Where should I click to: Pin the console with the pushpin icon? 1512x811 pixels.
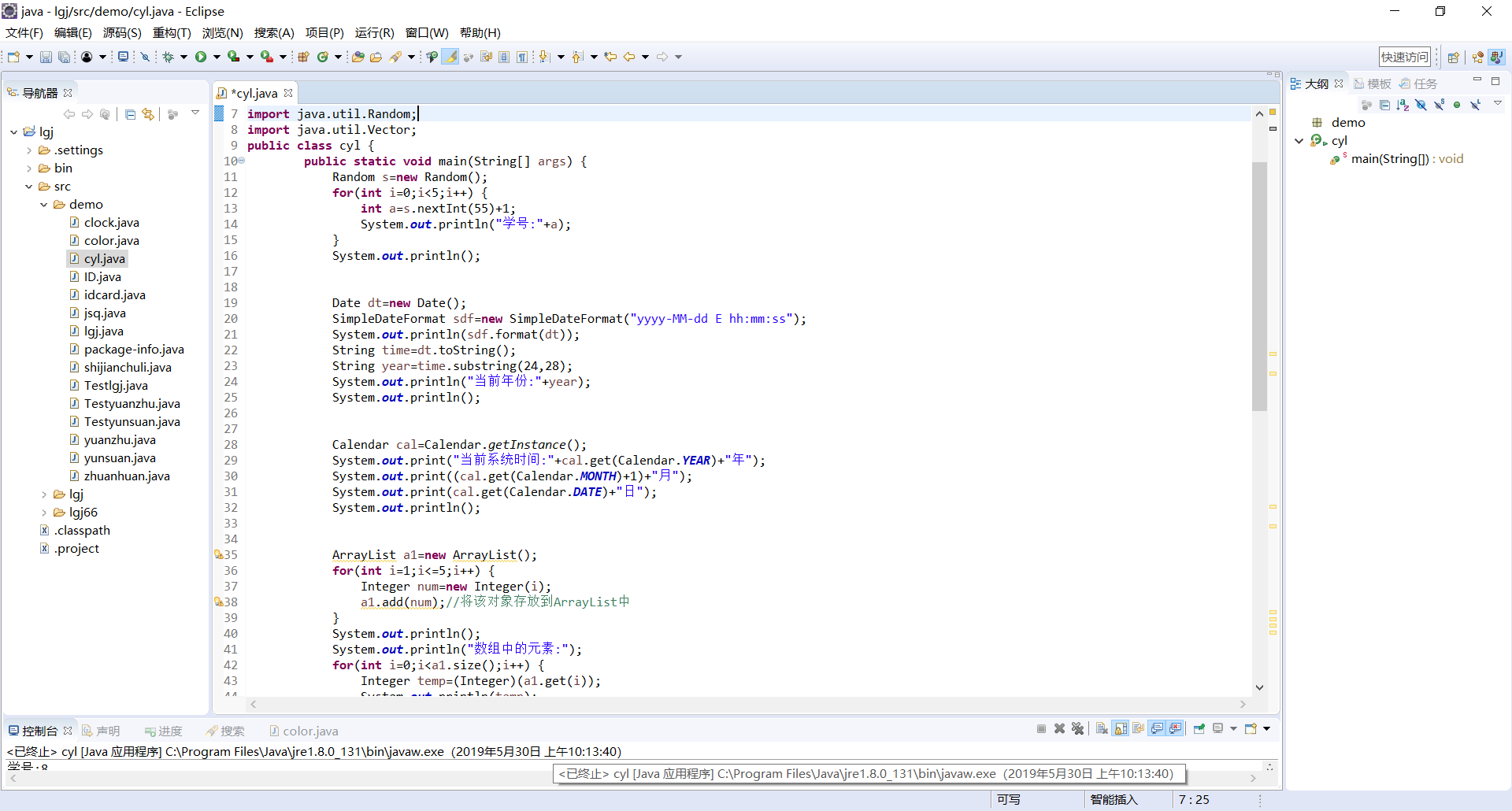click(x=1199, y=728)
